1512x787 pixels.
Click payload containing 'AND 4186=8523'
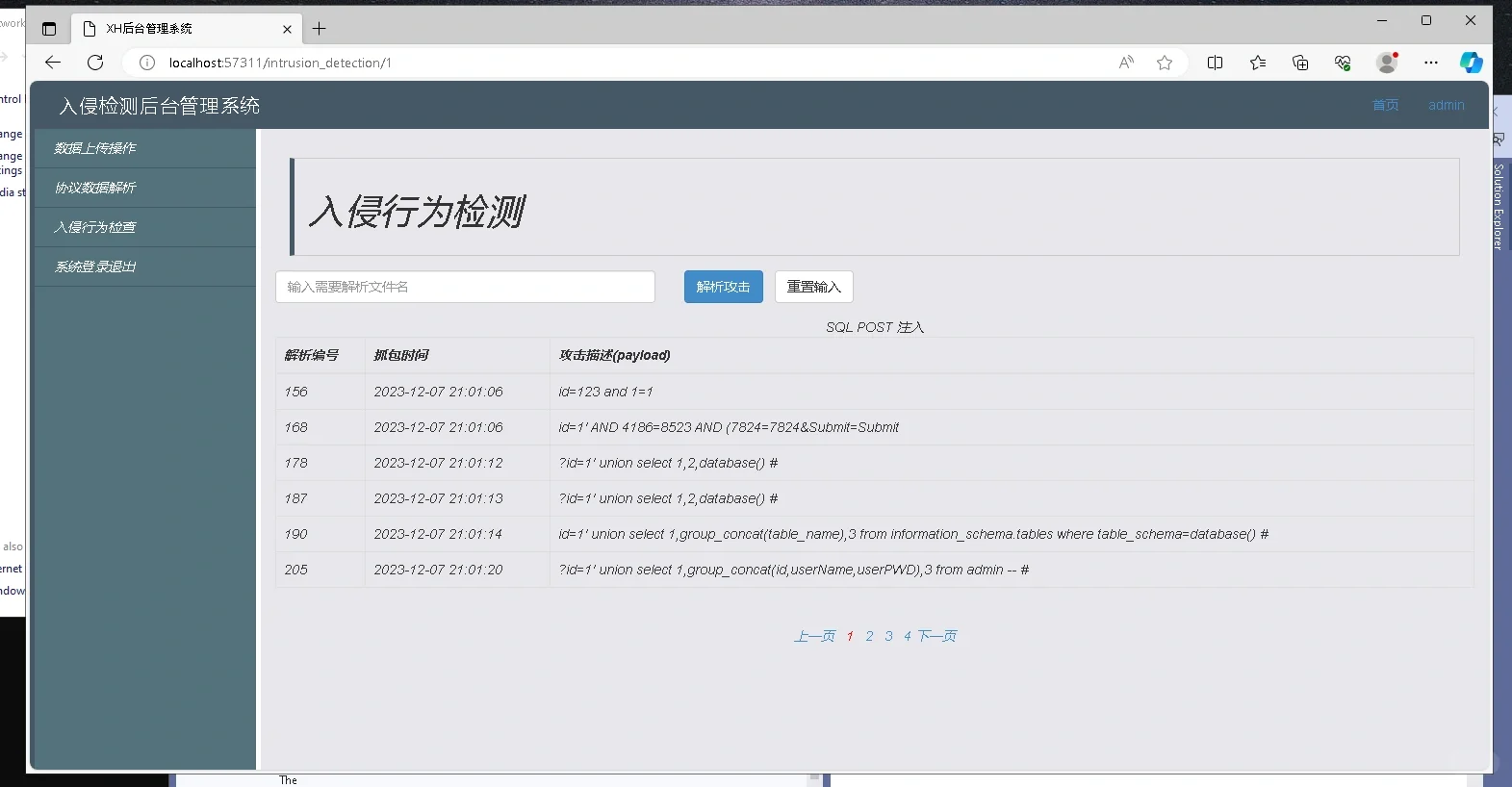tap(729, 427)
